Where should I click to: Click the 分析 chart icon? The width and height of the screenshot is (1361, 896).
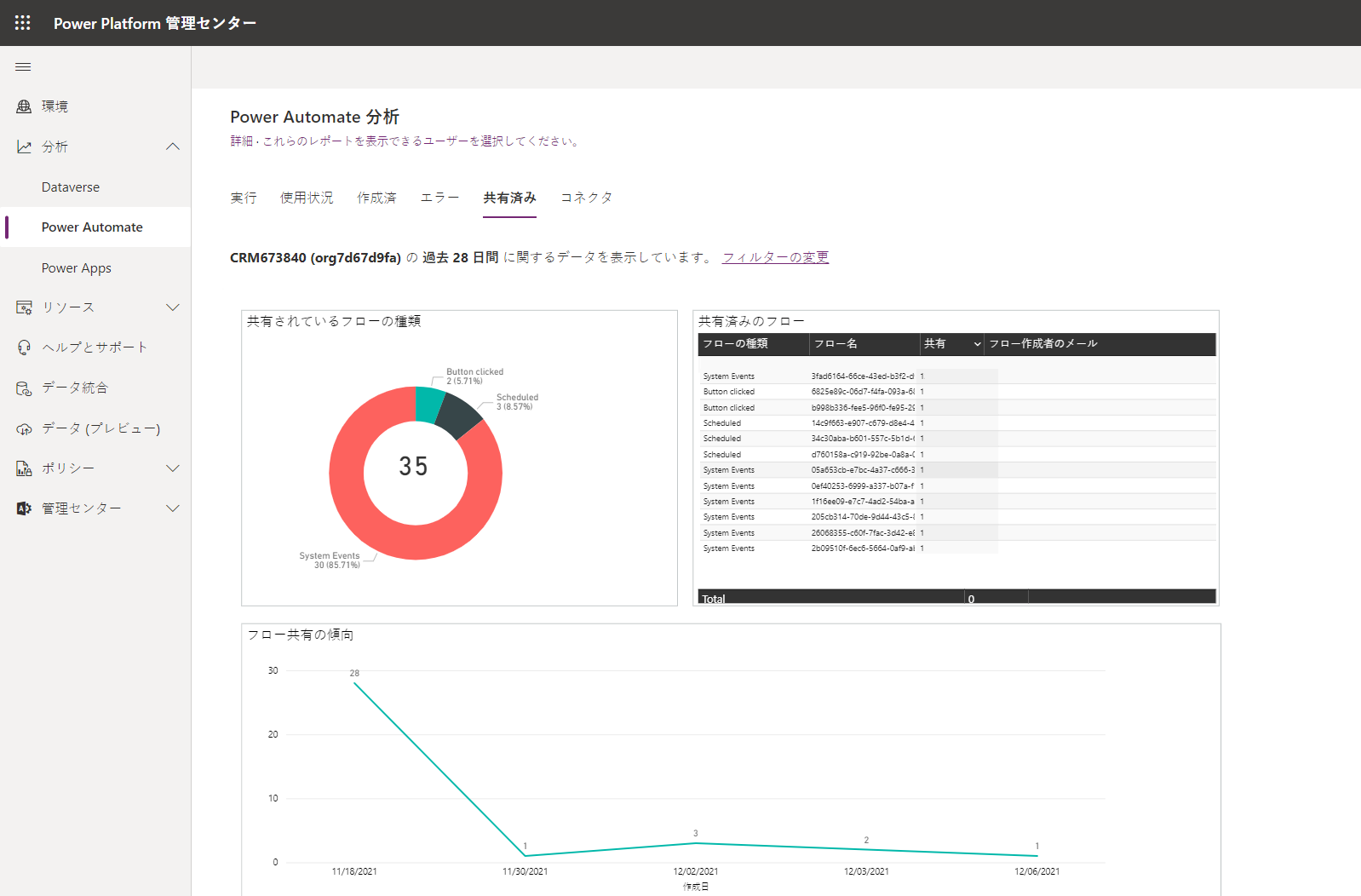click(x=24, y=146)
